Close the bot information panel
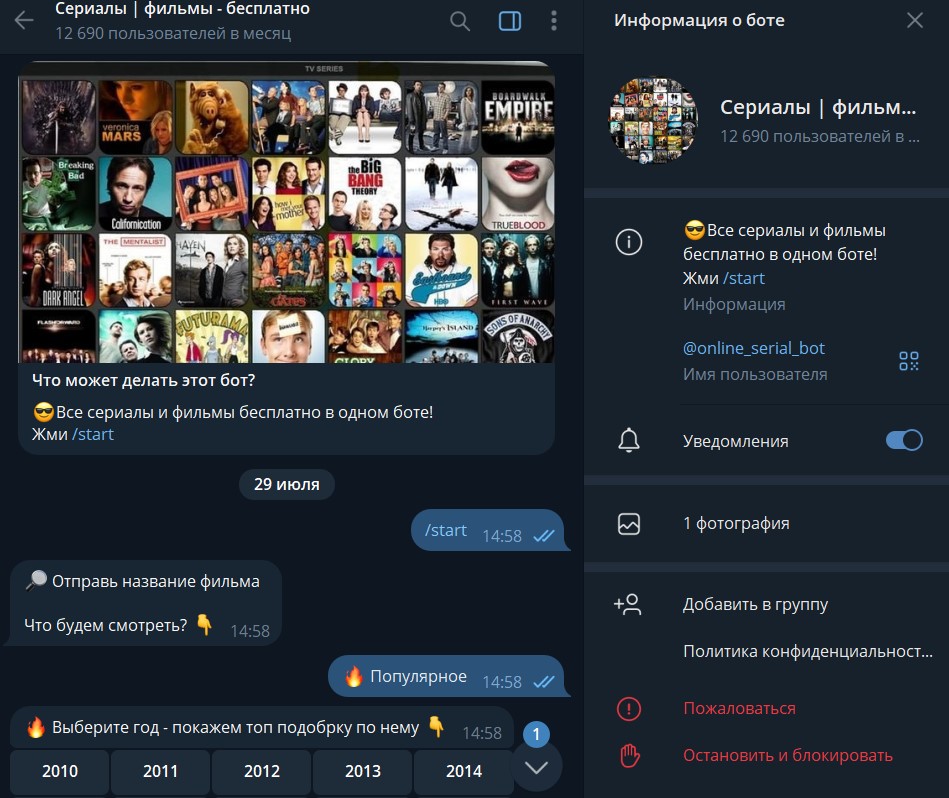Screen dimensions: 949x798 click(x=914, y=20)
